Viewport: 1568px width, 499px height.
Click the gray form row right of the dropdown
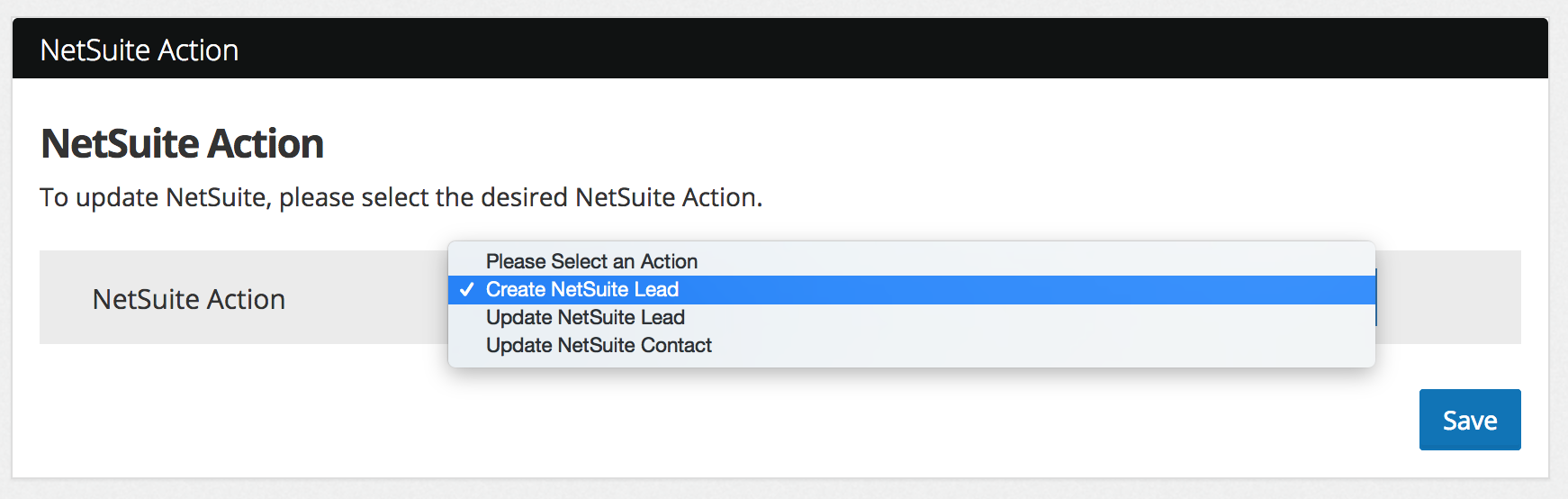point(1449,297)
